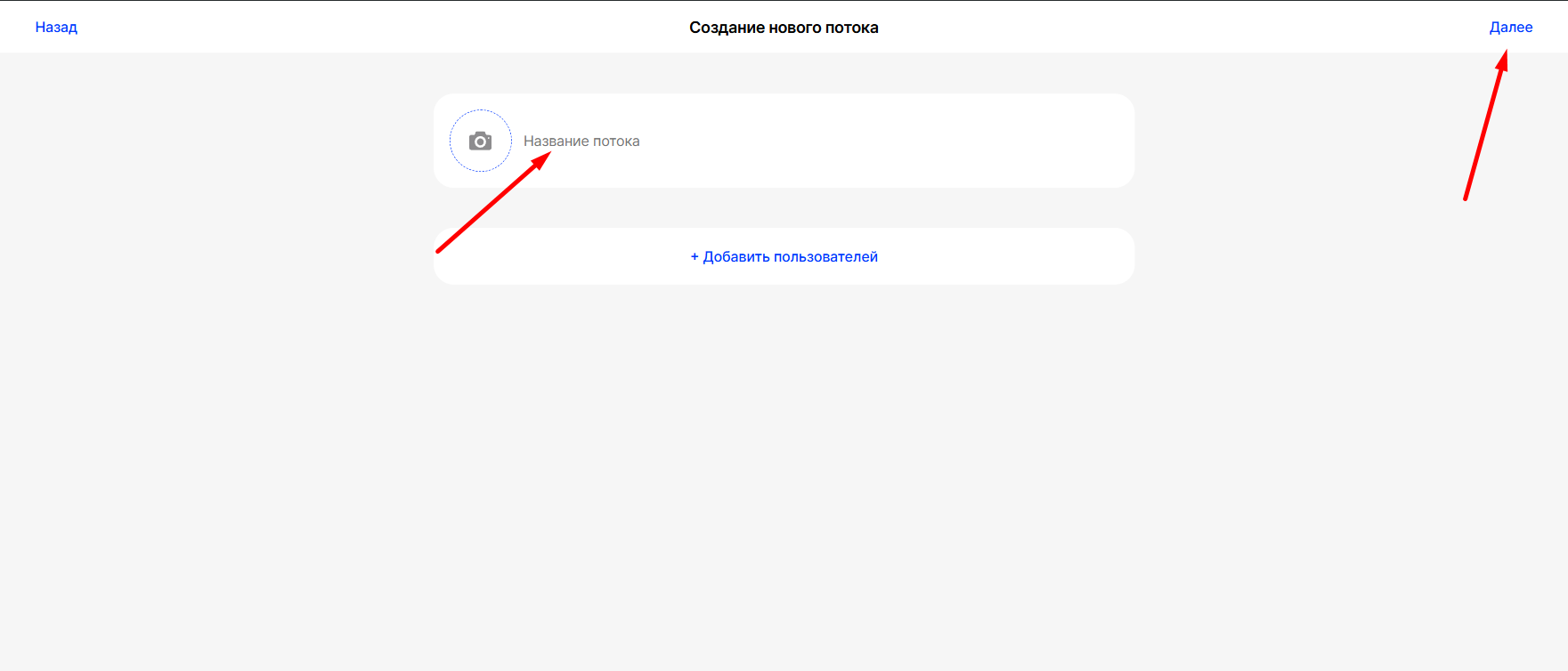Image resolution: width=1568 pixels, height=671 pixels.
Task: Click the word потока in the page title
Action: click(x=851, y=28)
